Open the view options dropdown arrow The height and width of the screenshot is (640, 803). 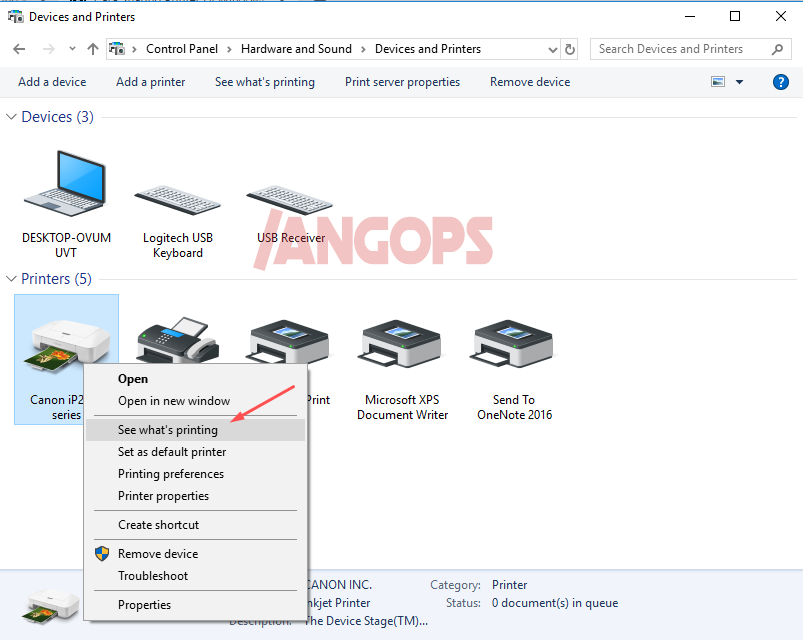coord(739,82)
